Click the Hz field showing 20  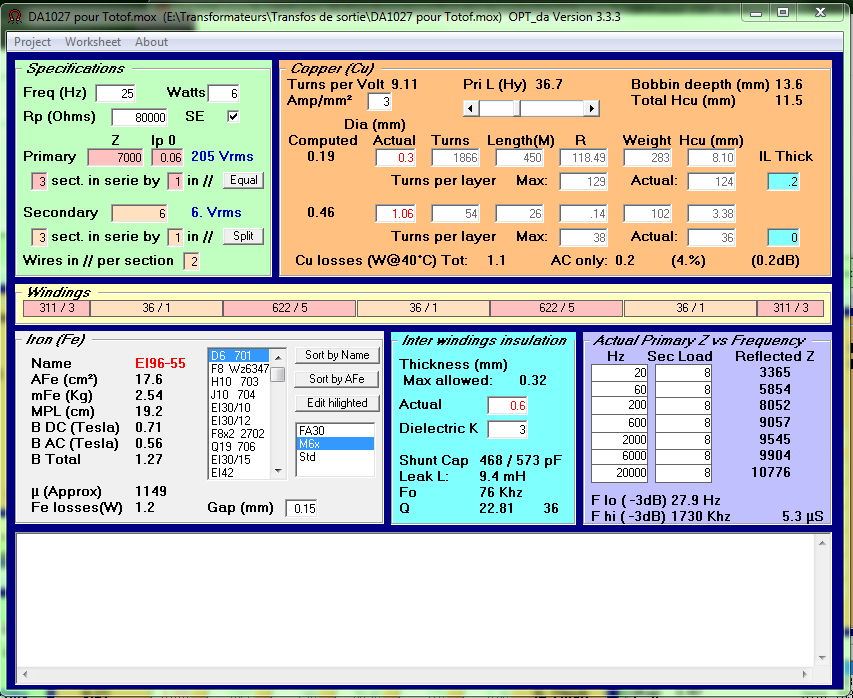click(x=620, y=373)
